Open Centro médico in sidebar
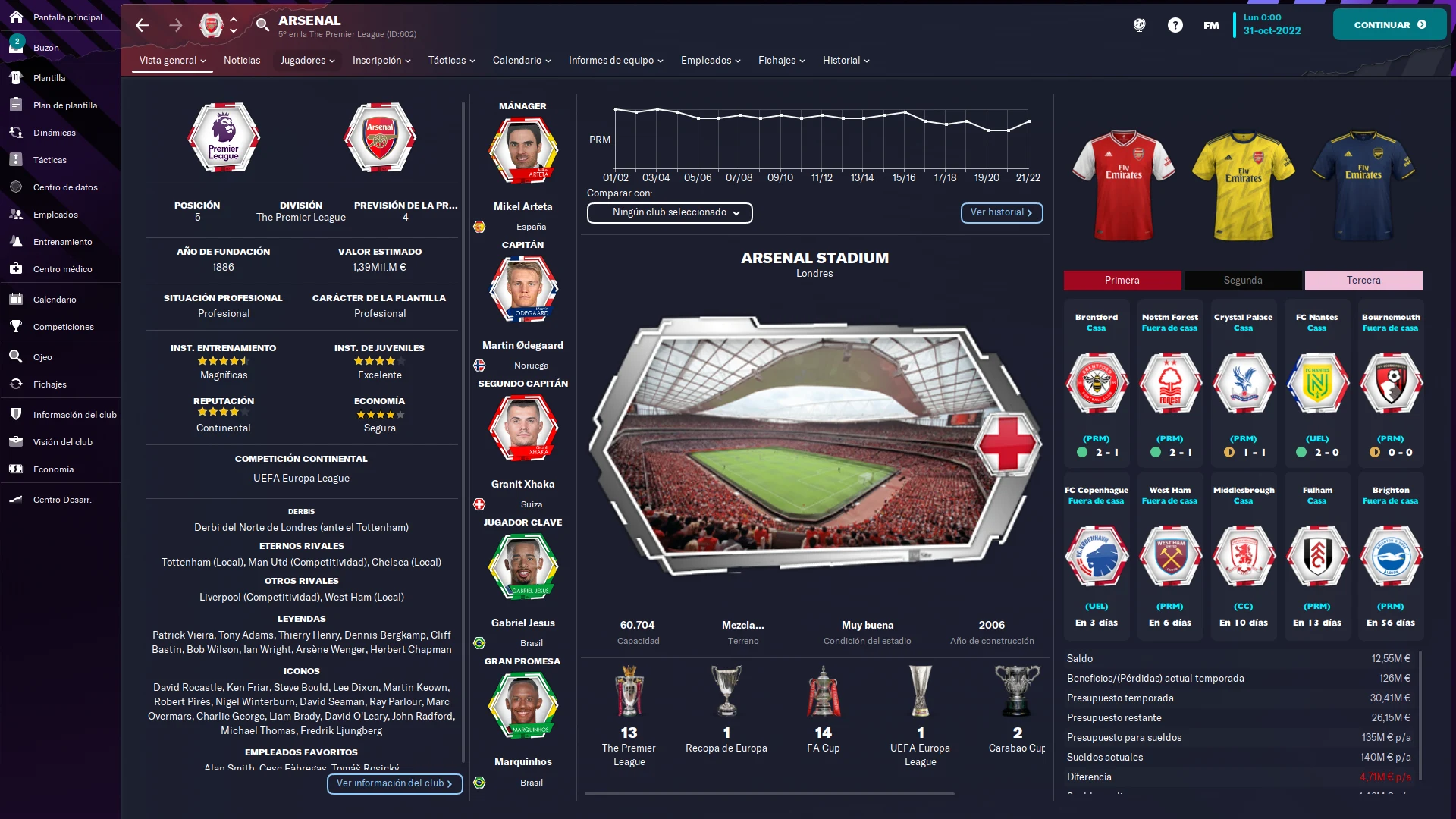The width and height of the screenshot is (1456, 819). pyautogui.click(x=61, y=269)
